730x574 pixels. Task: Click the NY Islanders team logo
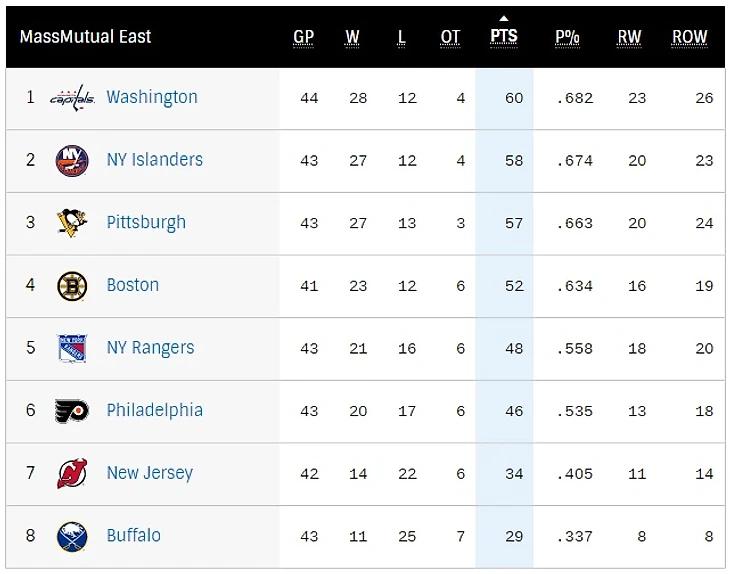pos(72,160)
